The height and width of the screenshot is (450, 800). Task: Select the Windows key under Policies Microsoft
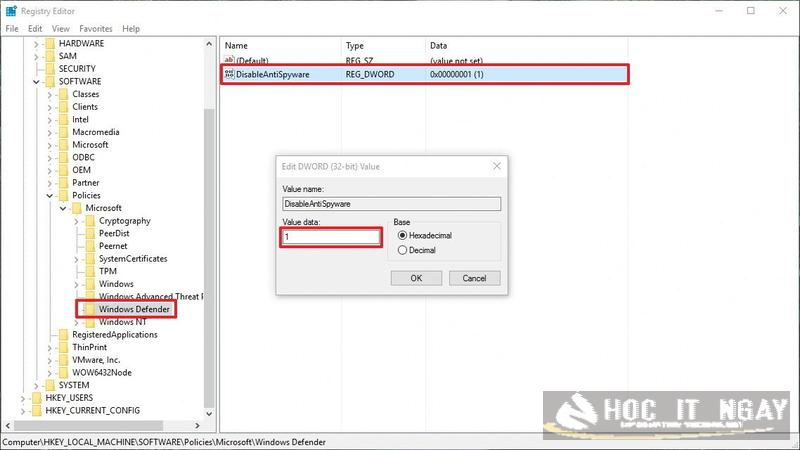pyautogui.click(x=116, y=284)
